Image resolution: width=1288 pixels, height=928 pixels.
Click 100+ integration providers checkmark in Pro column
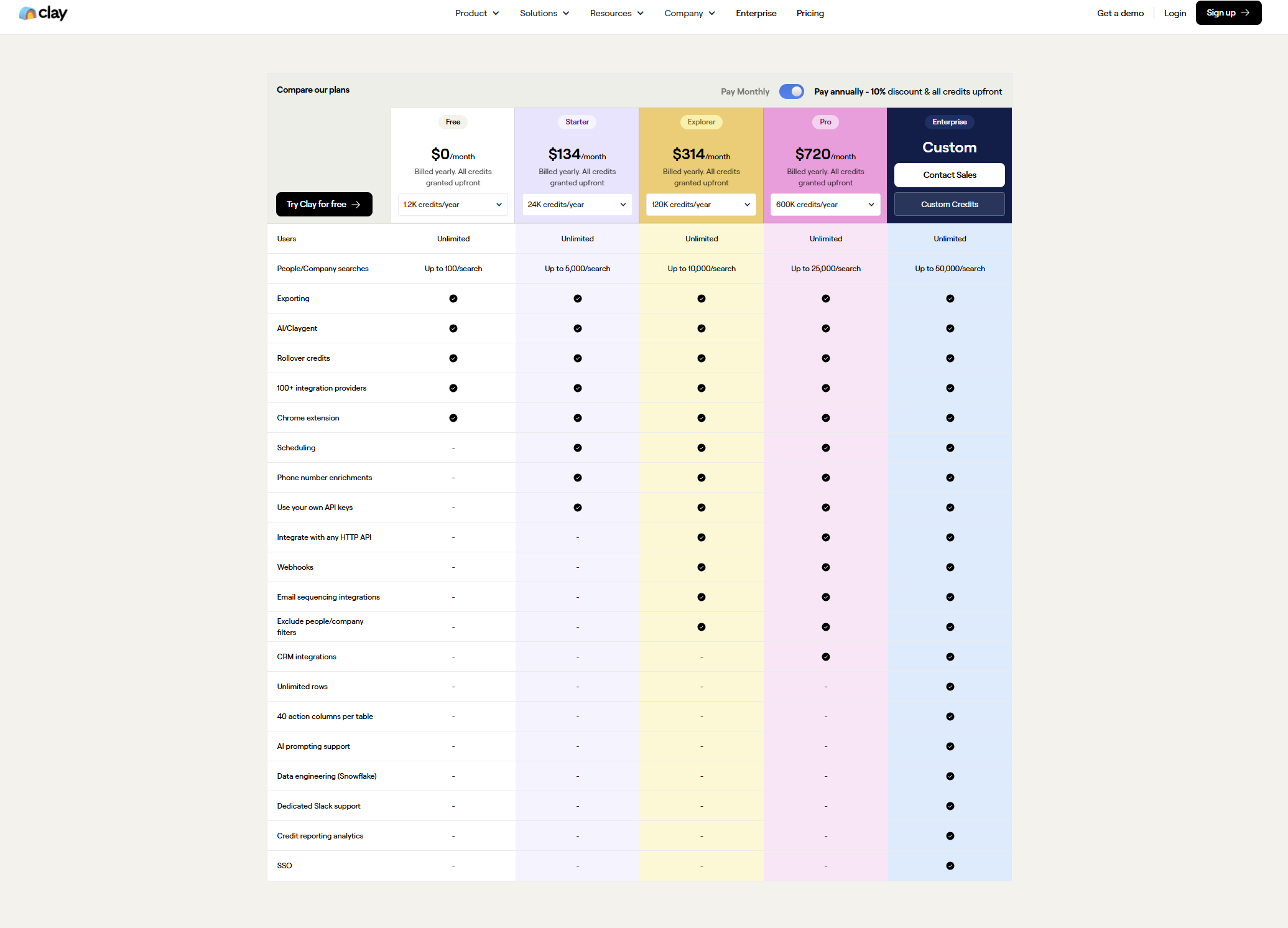pyautogui.click(x=826, y=388)
